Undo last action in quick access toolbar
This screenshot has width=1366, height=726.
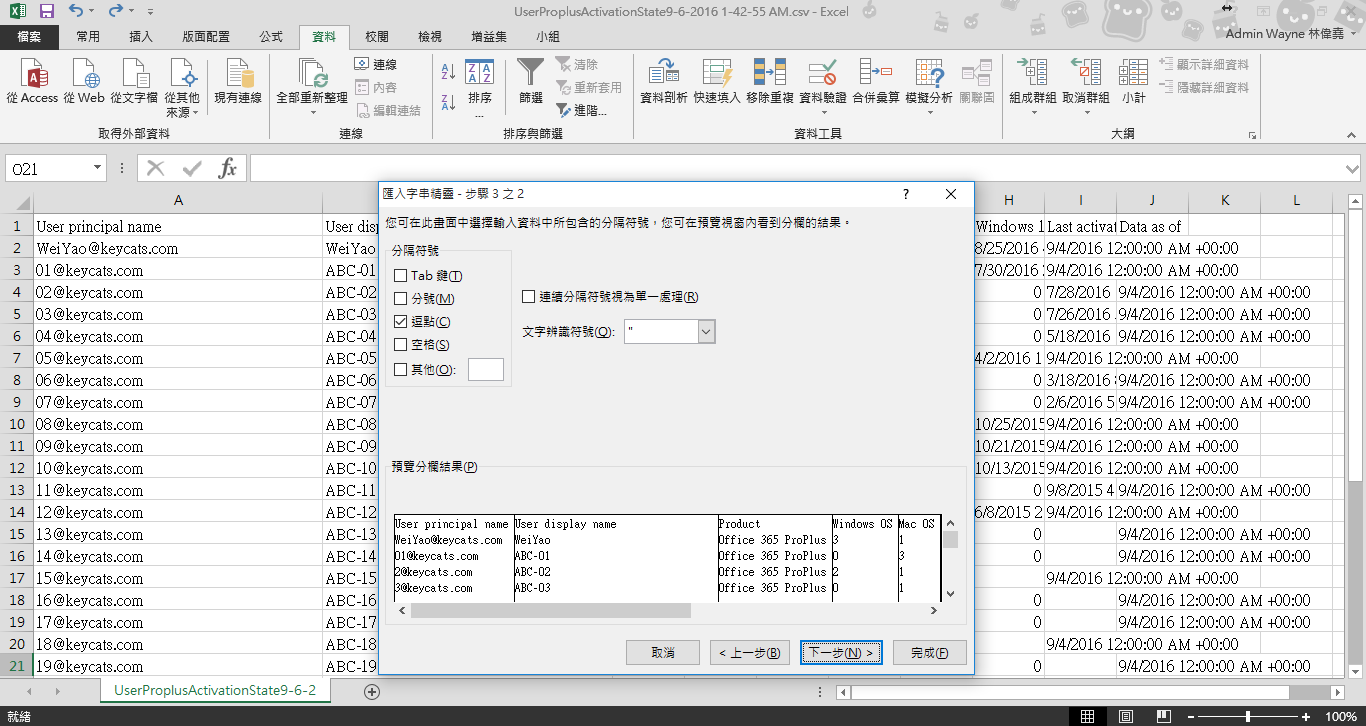click(77, 12)
